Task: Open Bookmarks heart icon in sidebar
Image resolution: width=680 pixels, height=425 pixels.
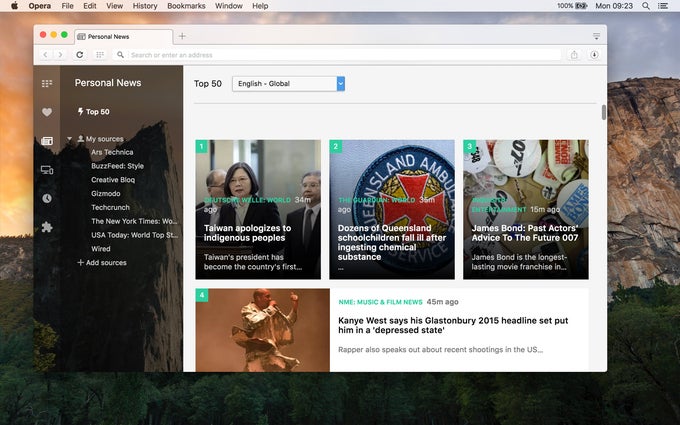Action: click(x=47, y=112)
